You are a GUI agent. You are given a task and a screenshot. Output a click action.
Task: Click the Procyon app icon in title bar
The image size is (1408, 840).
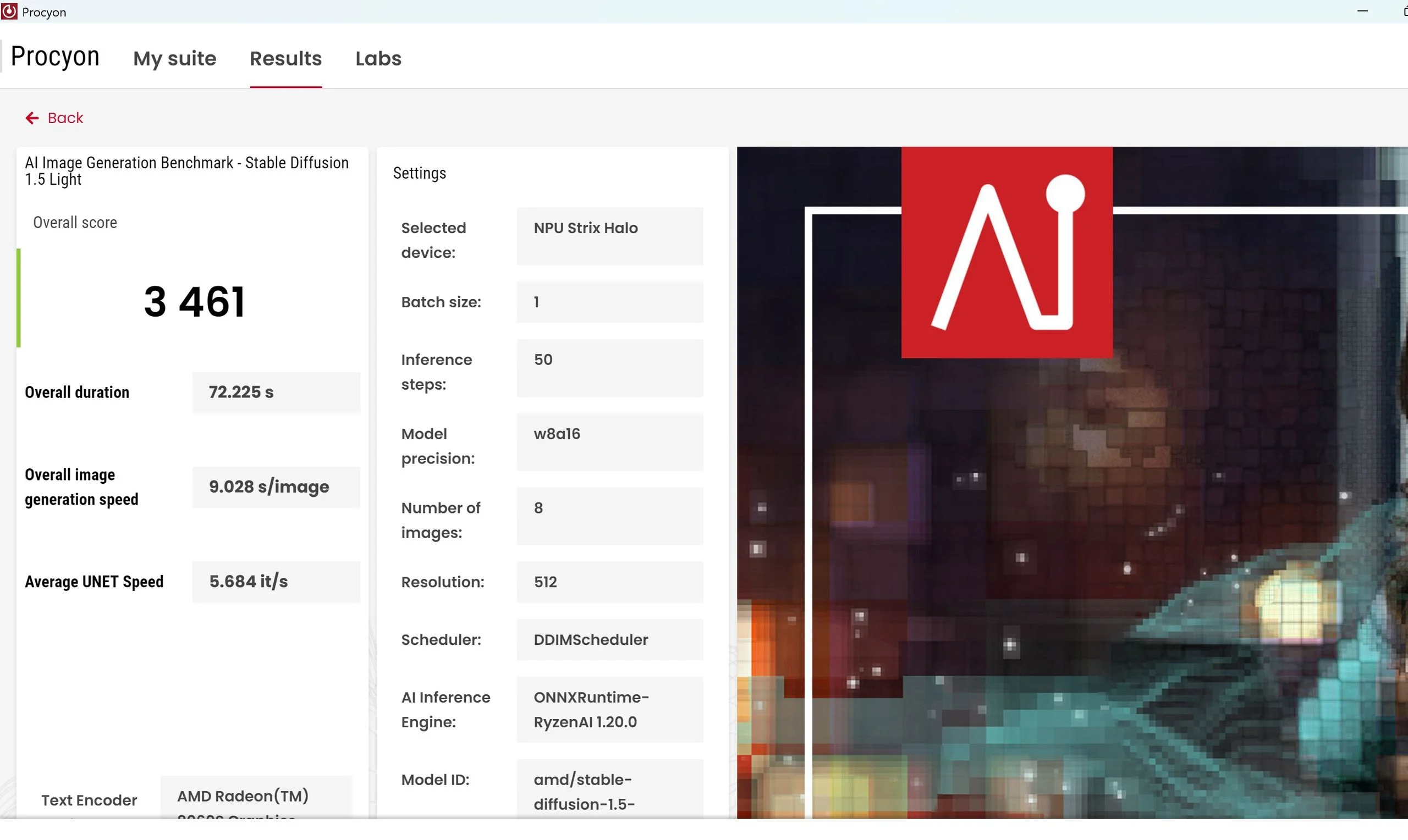point(9,12)
